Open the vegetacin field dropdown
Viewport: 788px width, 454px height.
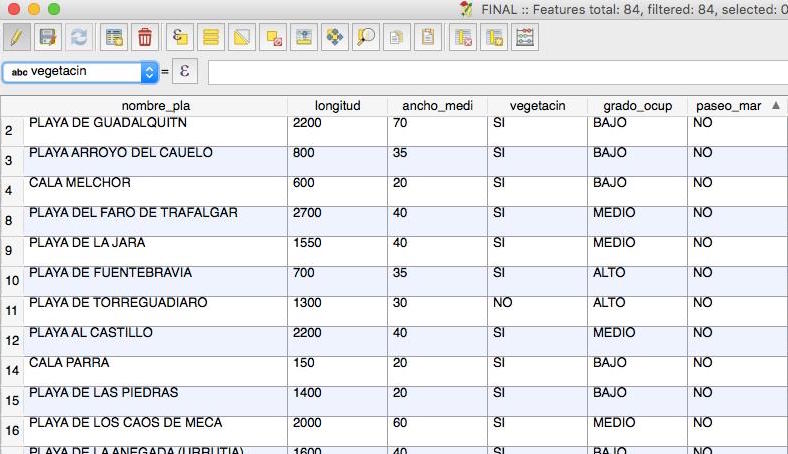[x=150, y=72]
